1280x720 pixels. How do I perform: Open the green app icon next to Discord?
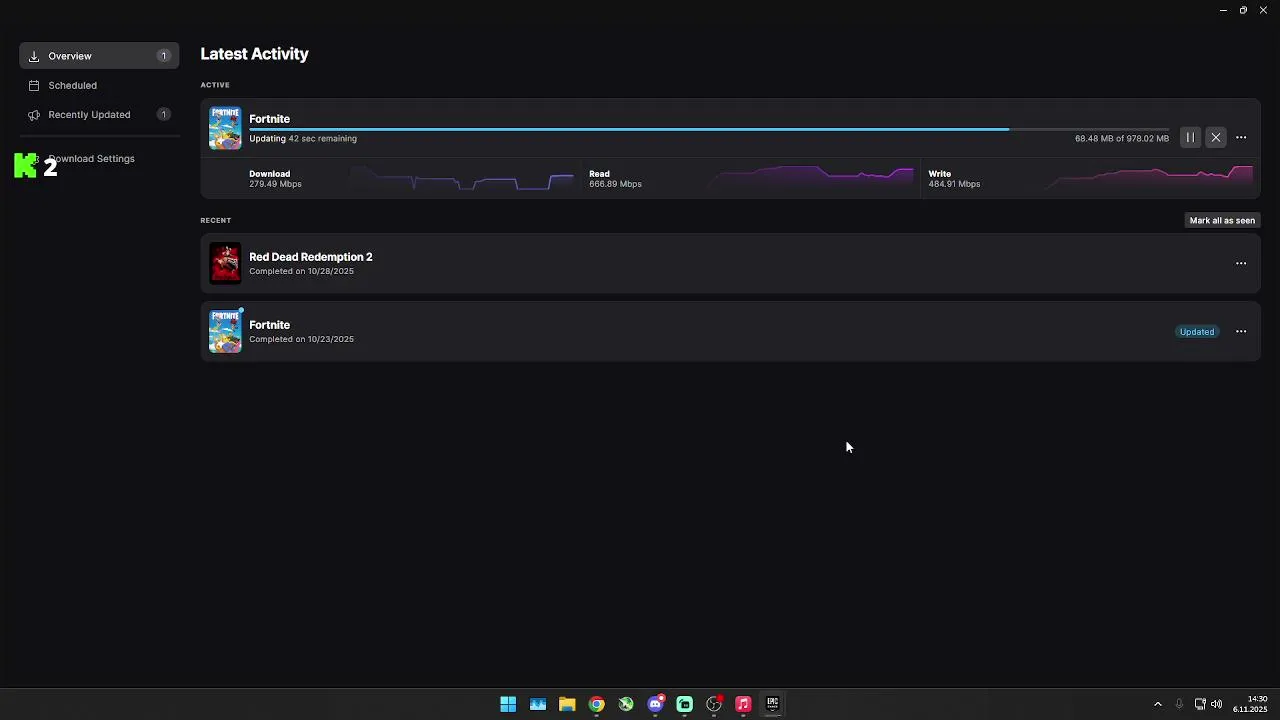click(x=684, y=704)
